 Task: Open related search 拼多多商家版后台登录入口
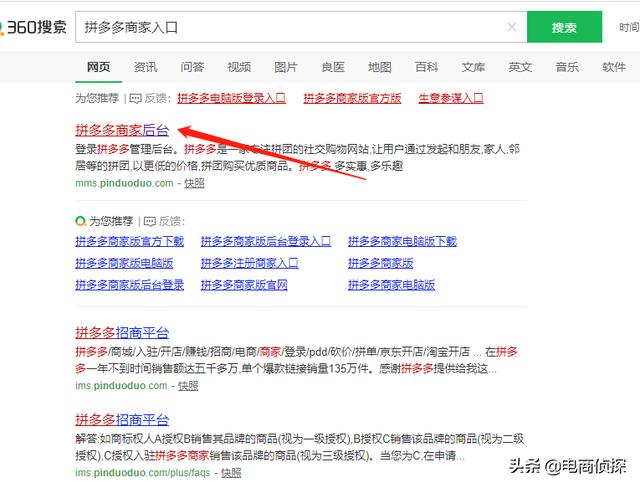coord(266,242)
